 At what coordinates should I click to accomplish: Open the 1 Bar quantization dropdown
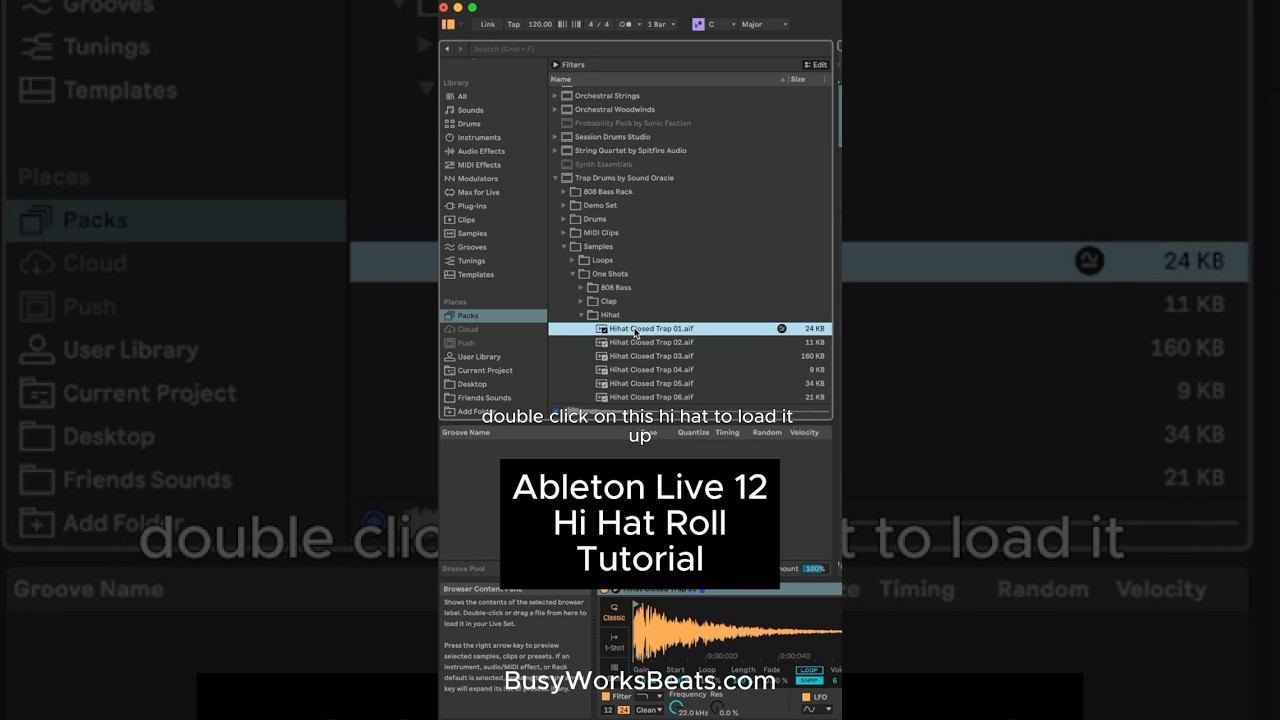pyautogui.click(x=661, y=24)
